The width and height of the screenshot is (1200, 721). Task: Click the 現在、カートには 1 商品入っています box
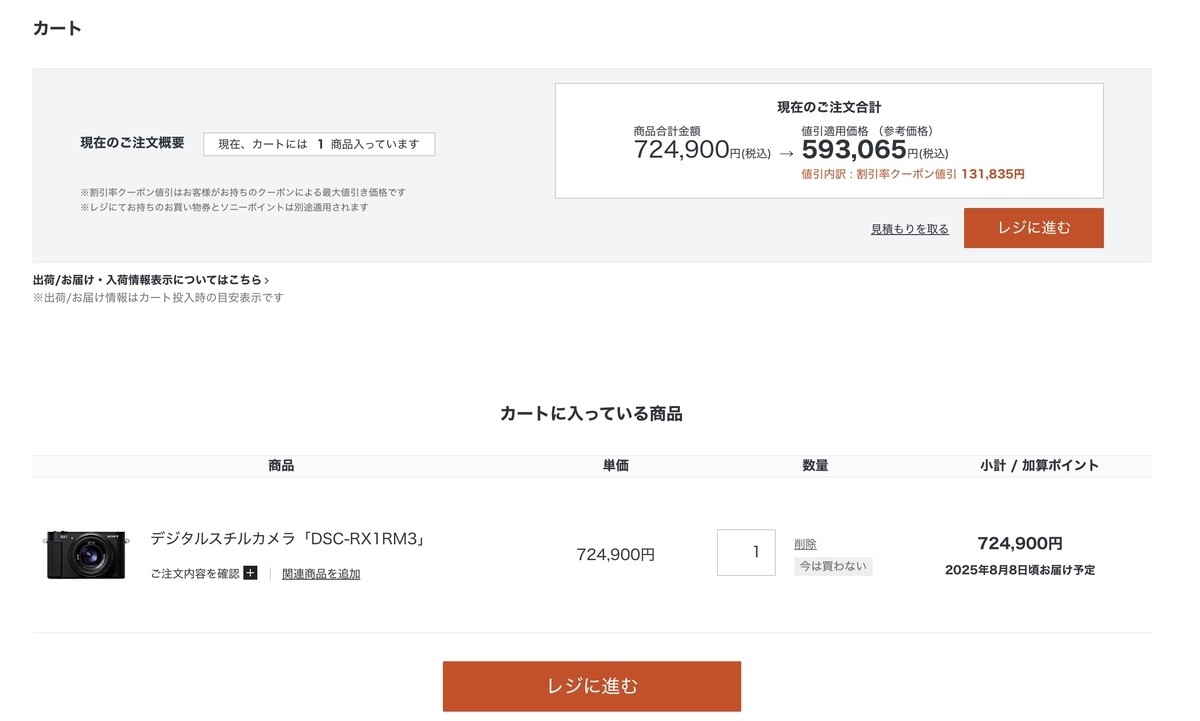tap(319, 144)
